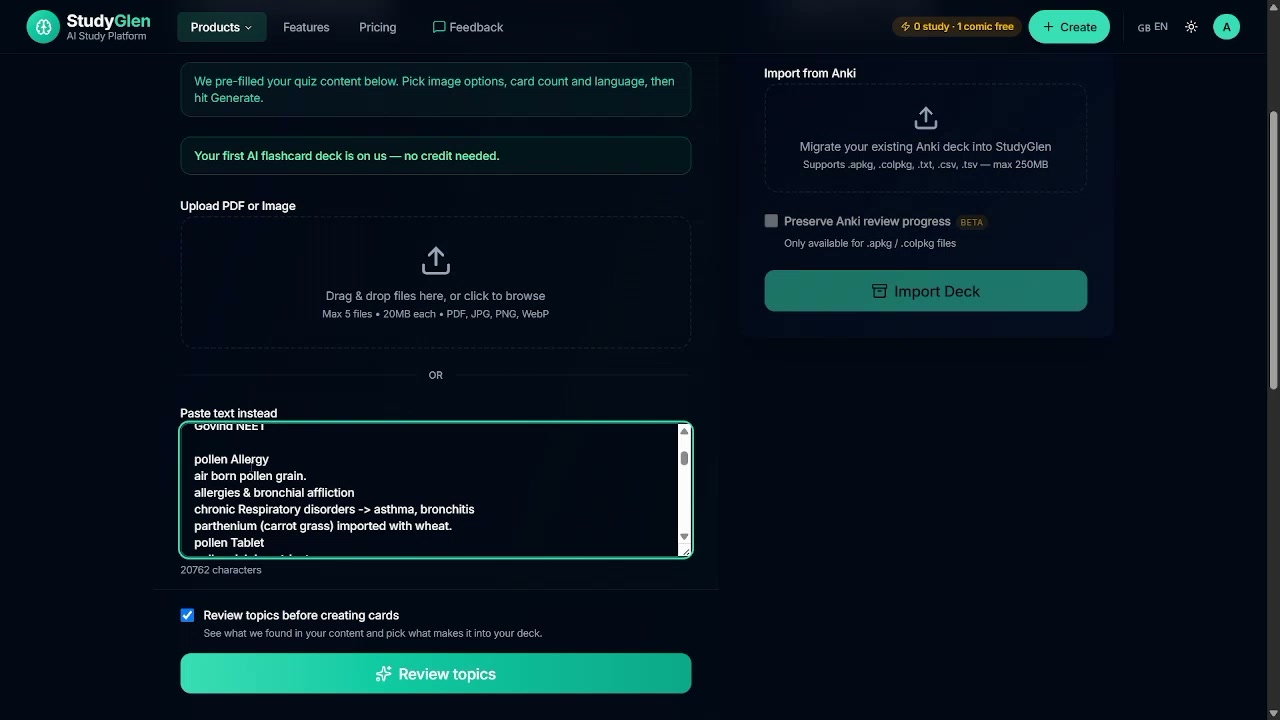Click the StudyGlen brain logo icon
The height and width of the screenshot is (720, 1280).
click(x=43, y=27)
